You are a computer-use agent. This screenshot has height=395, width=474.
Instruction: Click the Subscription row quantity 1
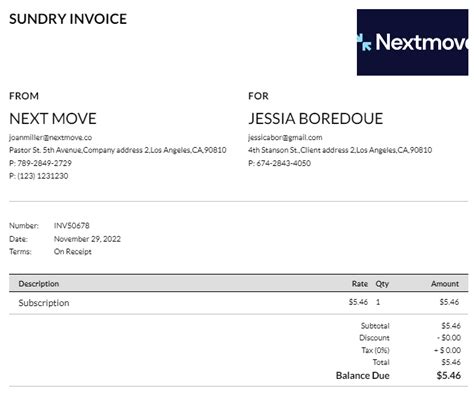point(378,302)
